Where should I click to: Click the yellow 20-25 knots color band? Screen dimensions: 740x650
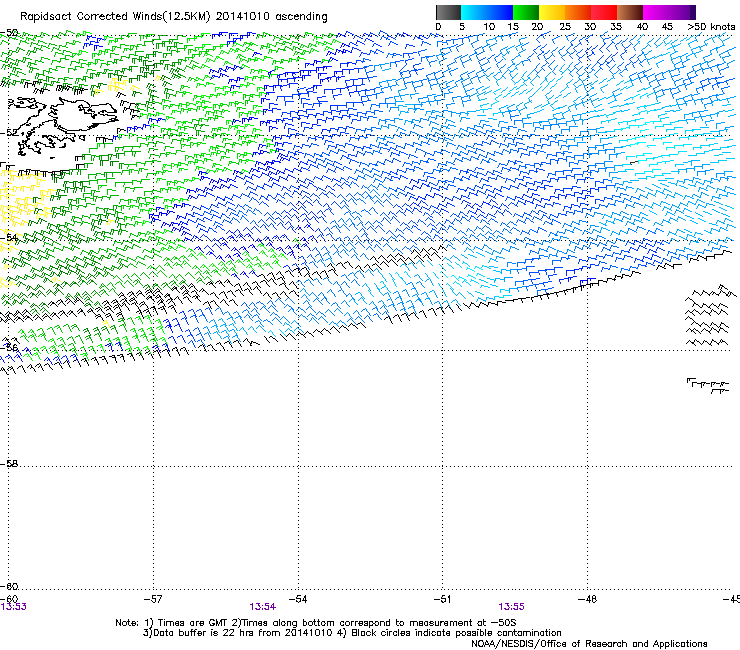(552, 12)
